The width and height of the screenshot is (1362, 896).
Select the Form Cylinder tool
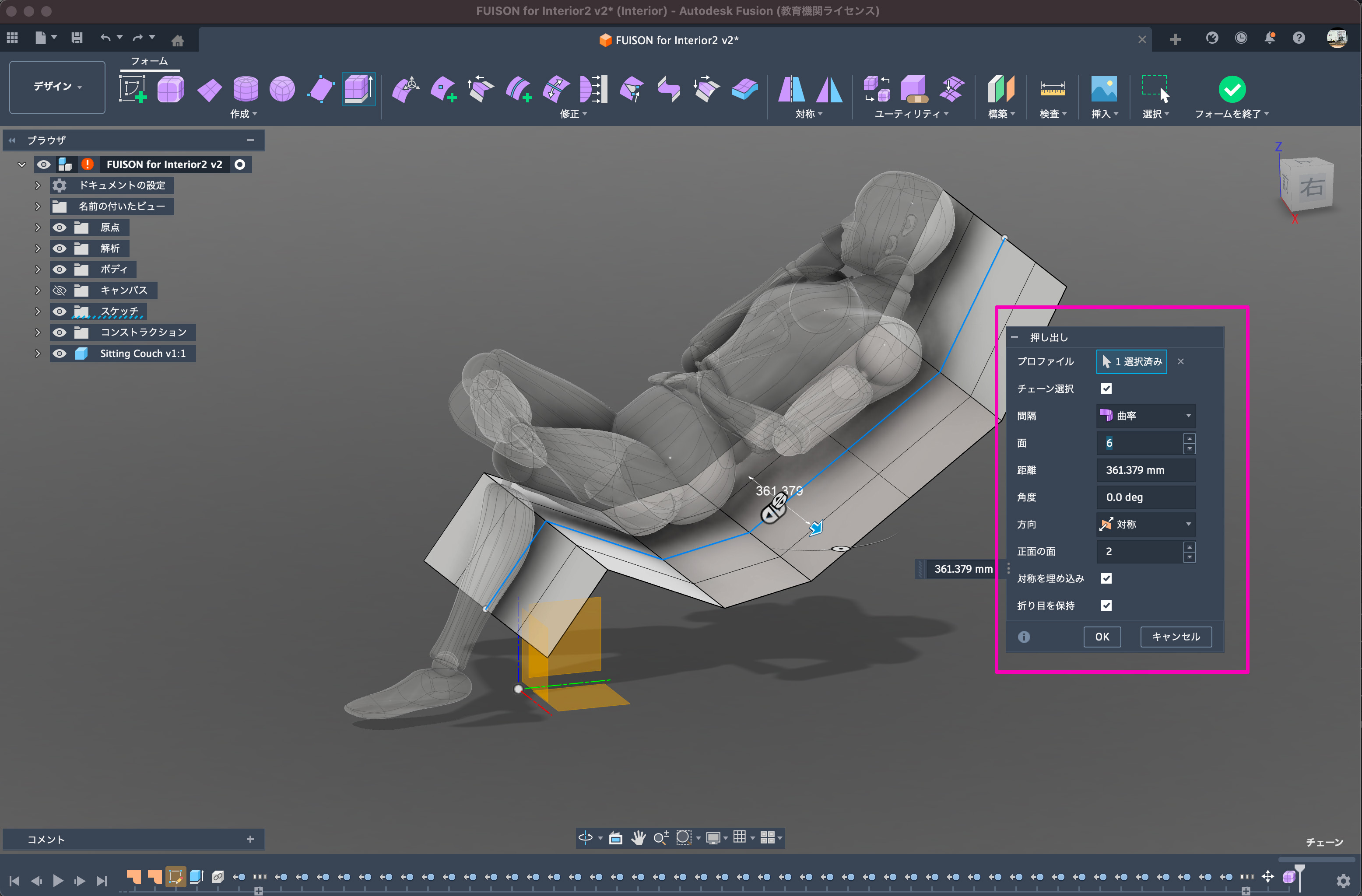coord(246,89)
